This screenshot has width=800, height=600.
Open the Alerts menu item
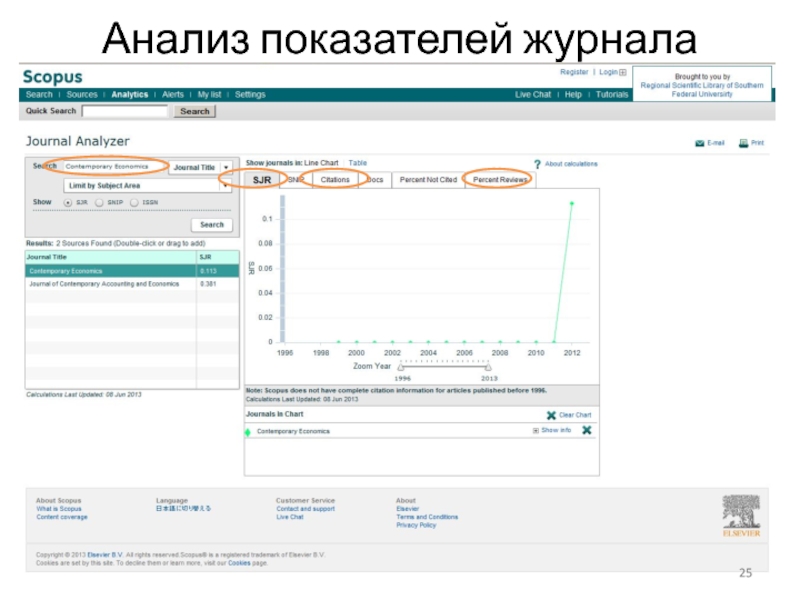coord(173,94)
